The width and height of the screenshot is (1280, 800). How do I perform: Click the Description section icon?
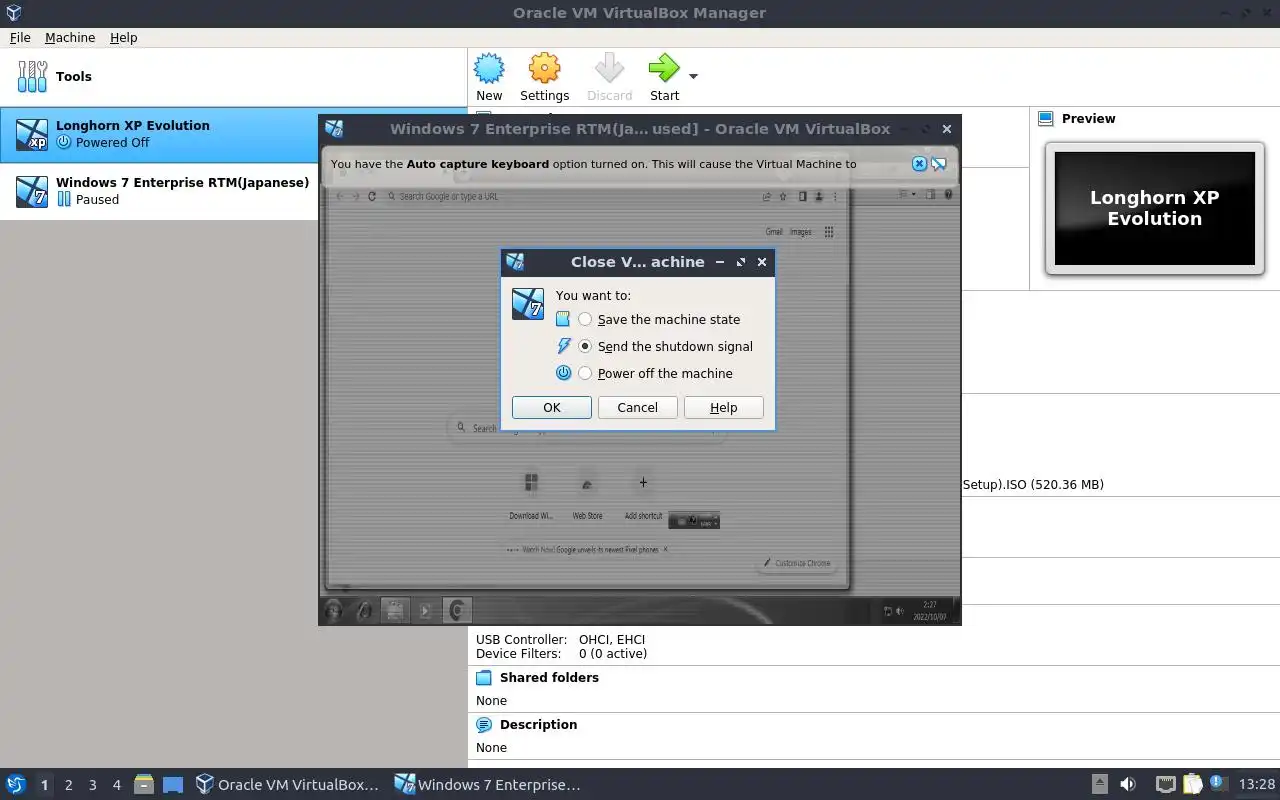(484, 724)
